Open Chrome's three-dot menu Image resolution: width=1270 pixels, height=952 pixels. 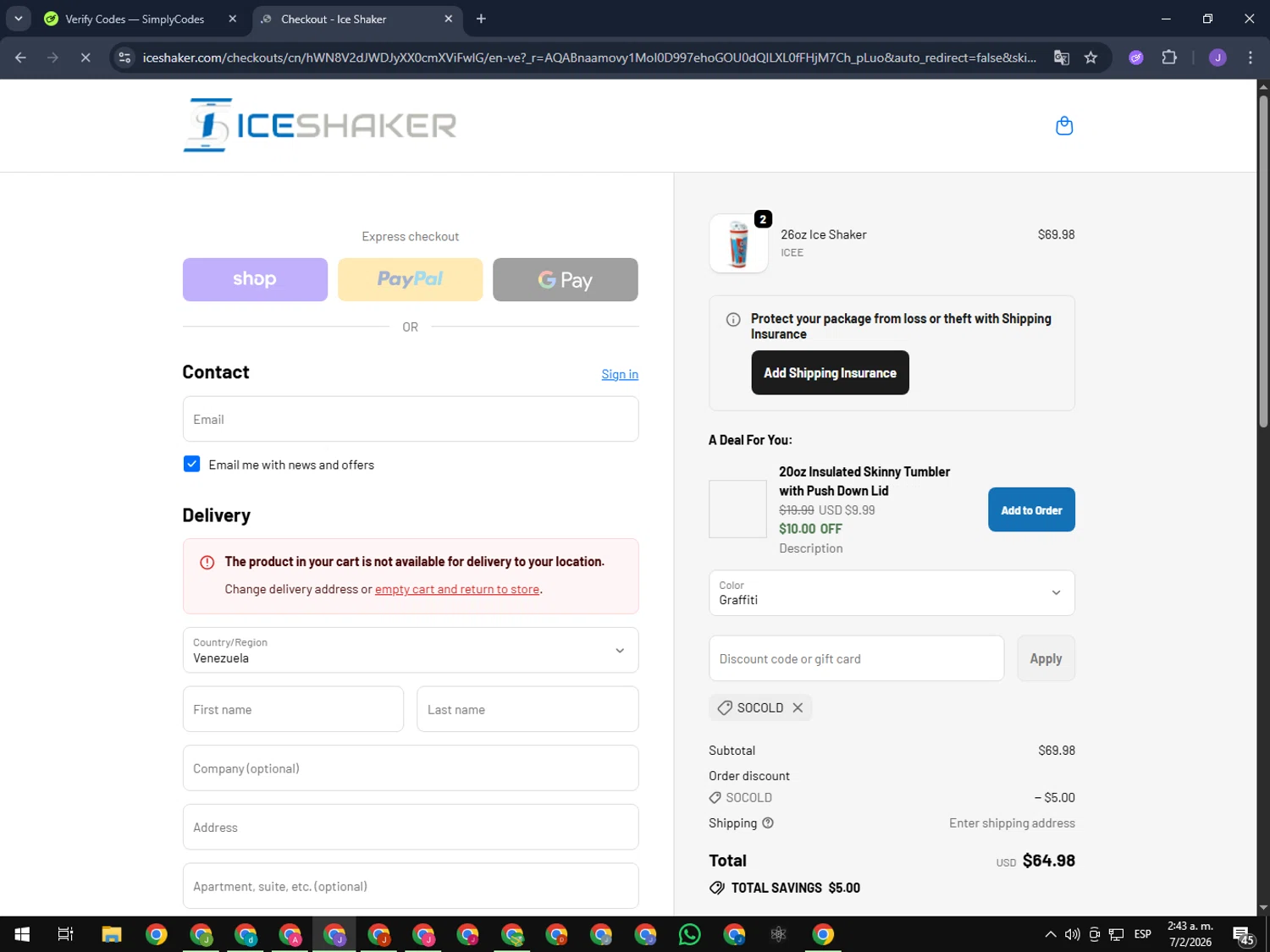(x=1250, y=58)
